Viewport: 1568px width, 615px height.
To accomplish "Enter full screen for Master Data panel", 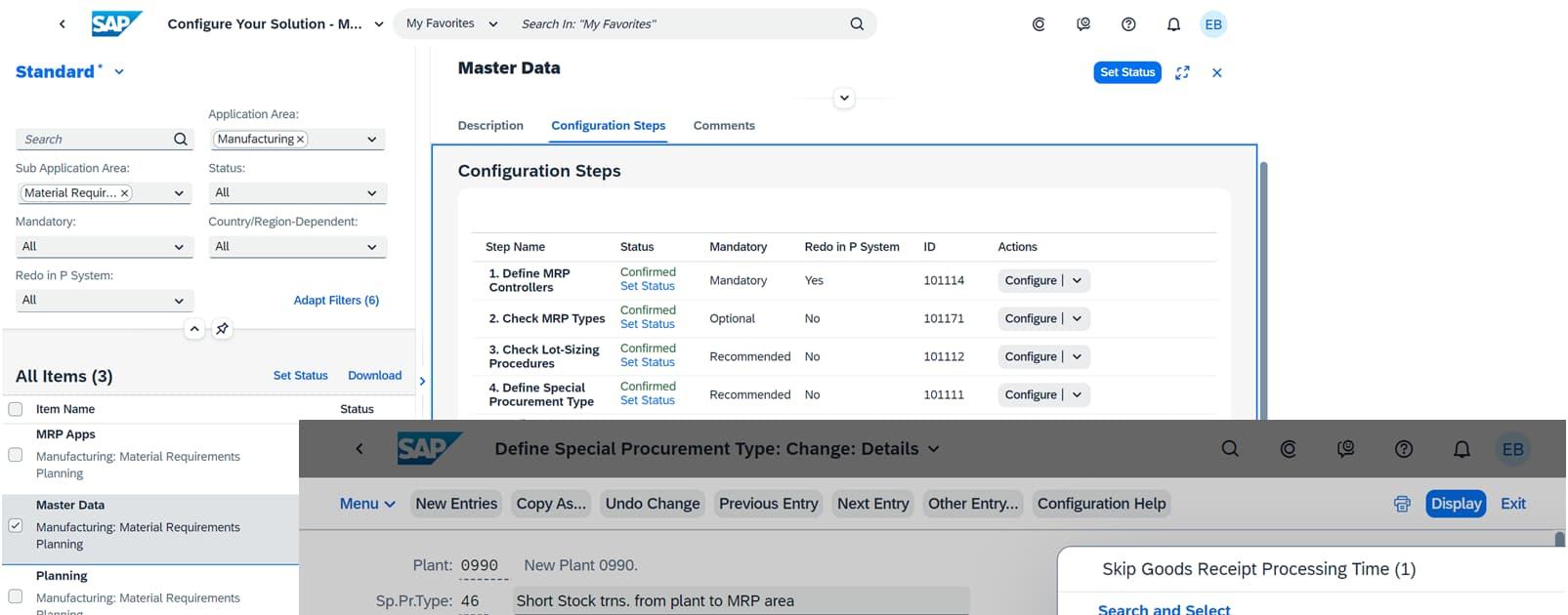I will (1182, 72).
